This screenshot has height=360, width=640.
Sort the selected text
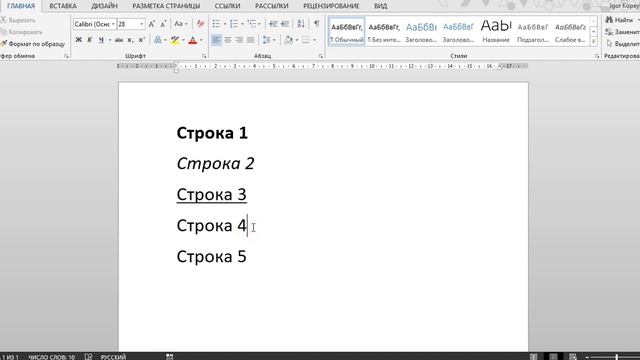coord(301,24)
